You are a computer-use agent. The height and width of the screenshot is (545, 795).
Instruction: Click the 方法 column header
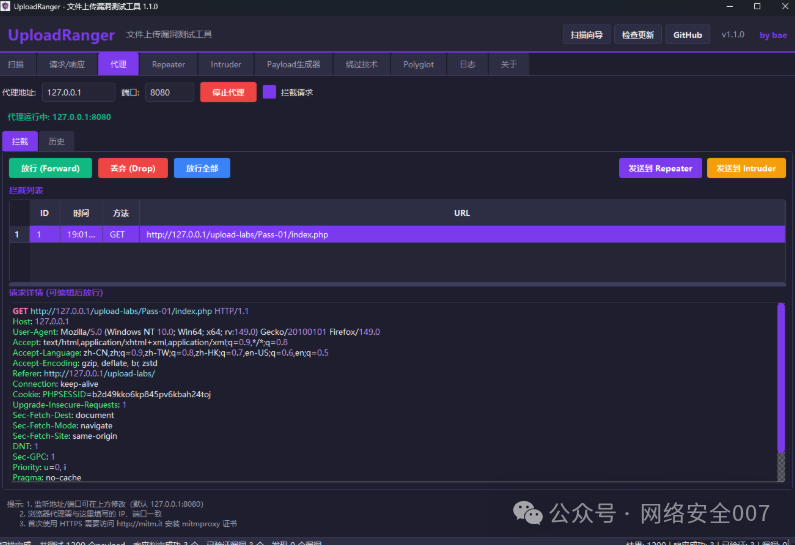point(121,213)
